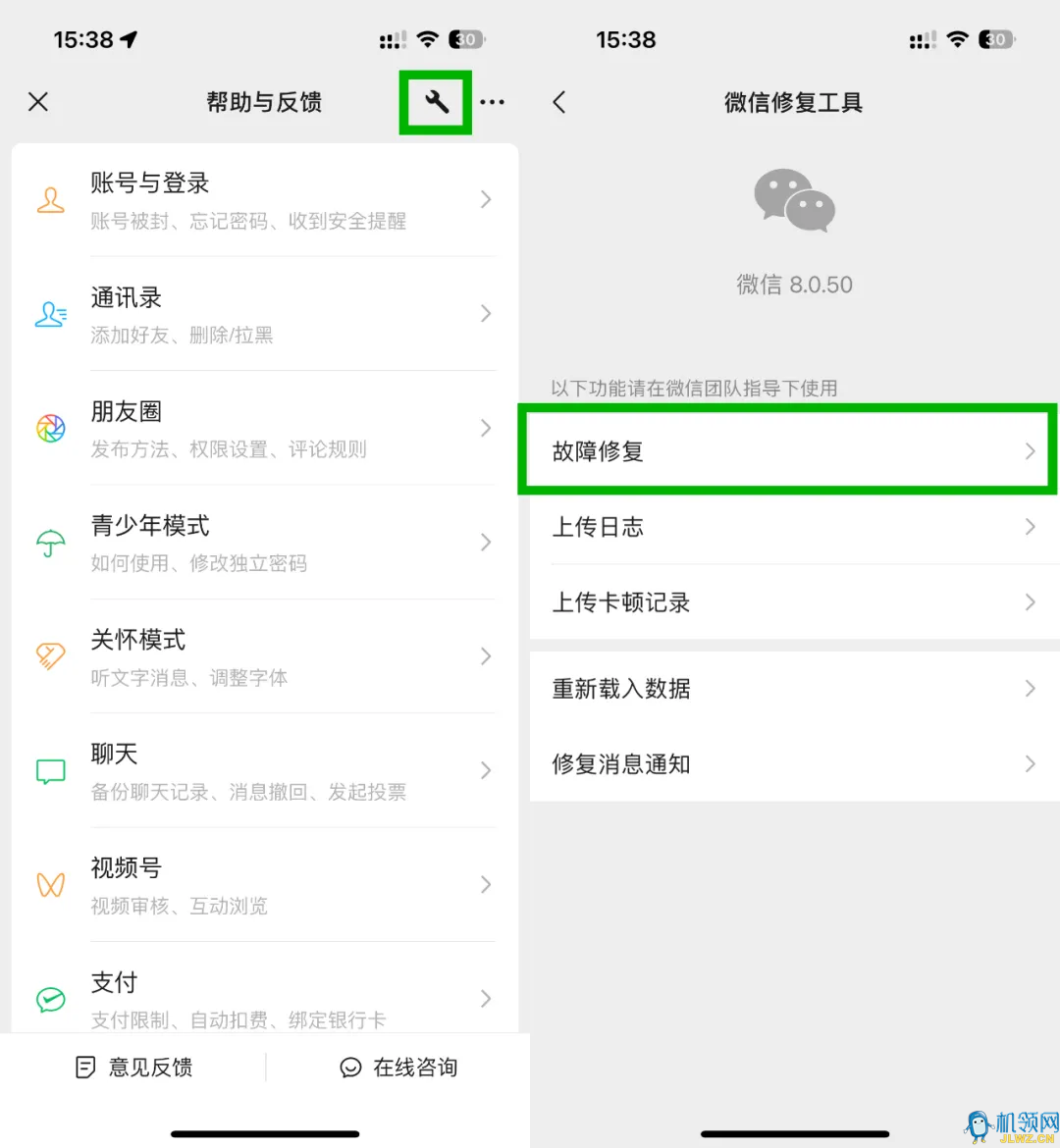Tap the butterfly icon for 视频号

(50, 885)
